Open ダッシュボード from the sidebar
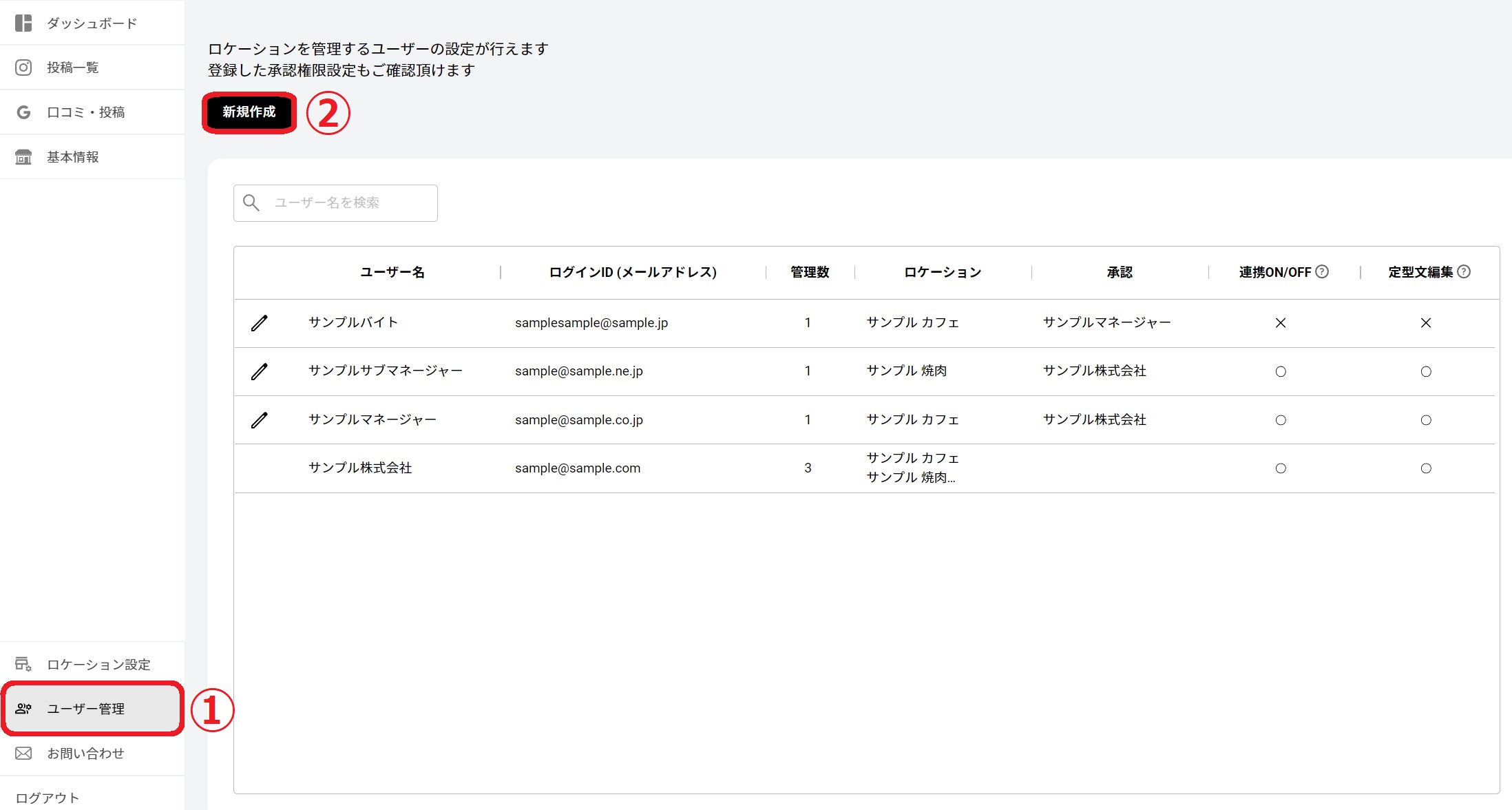 [92, 23]
